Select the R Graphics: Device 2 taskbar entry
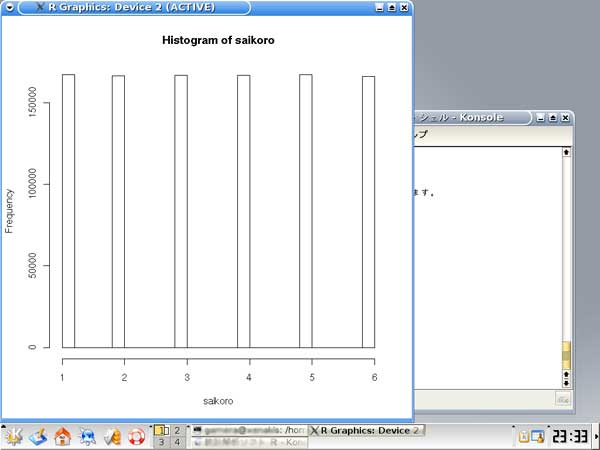This screenshot has width=600, height=450. 366,430
